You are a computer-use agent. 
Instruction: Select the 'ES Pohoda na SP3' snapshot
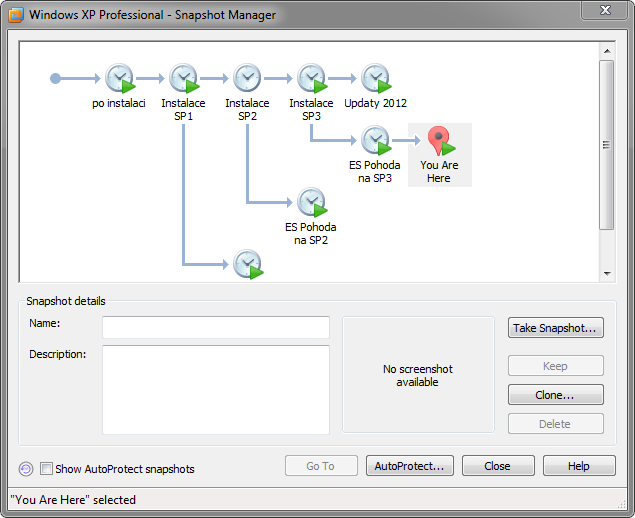[375, 140]
